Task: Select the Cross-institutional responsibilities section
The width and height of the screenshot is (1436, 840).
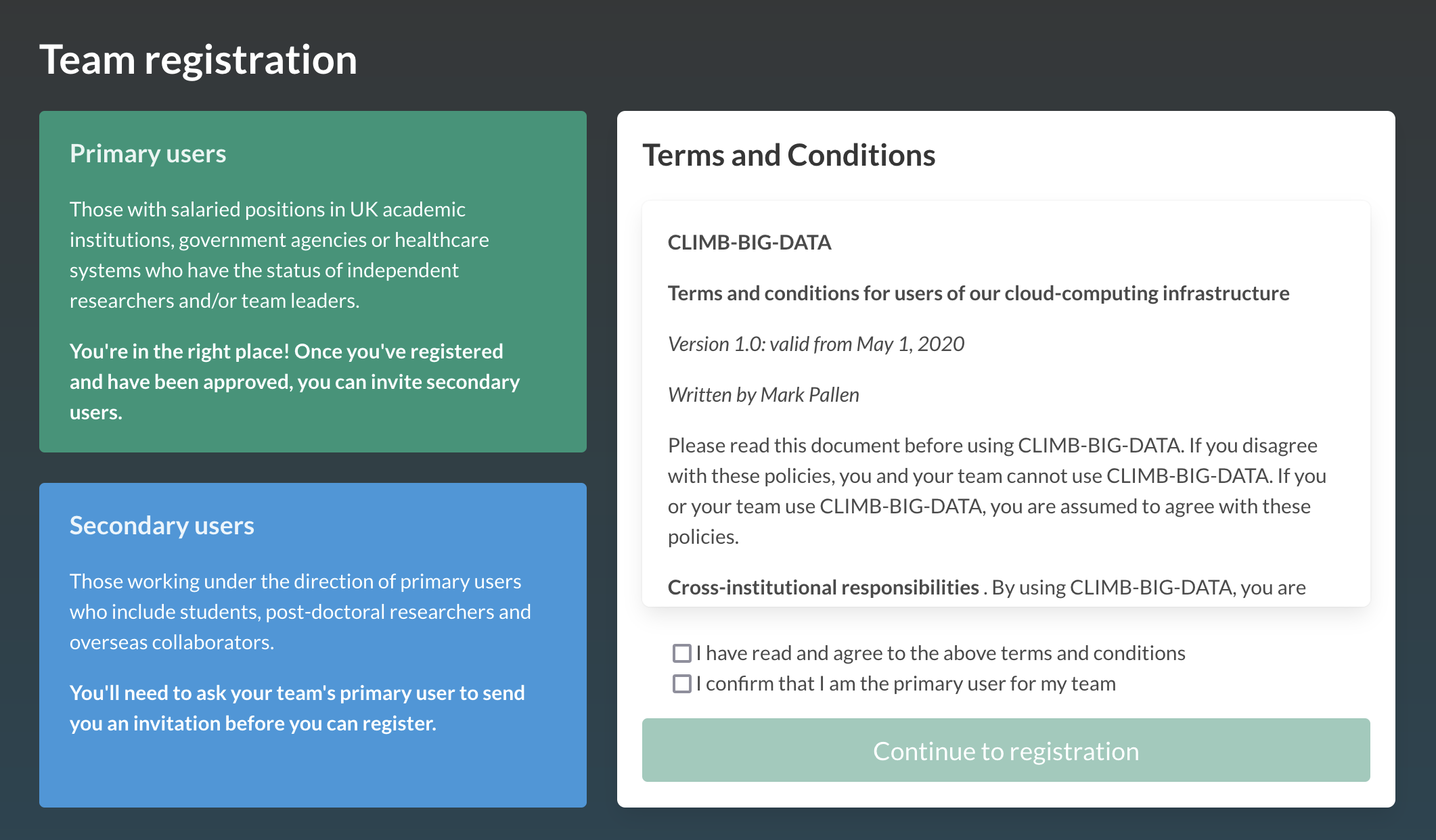Action: point(821,587)
